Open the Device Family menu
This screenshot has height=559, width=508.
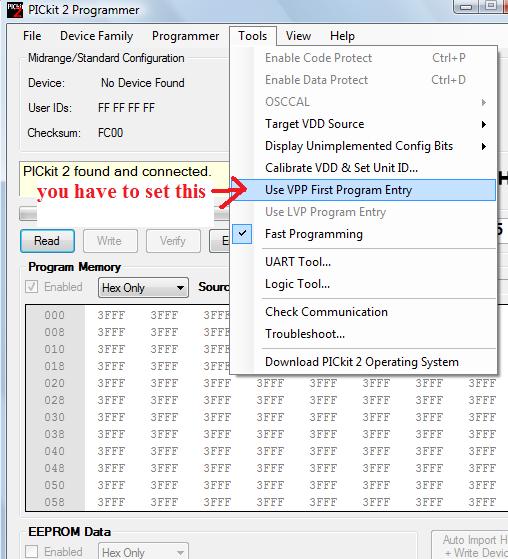pos(97,36)
